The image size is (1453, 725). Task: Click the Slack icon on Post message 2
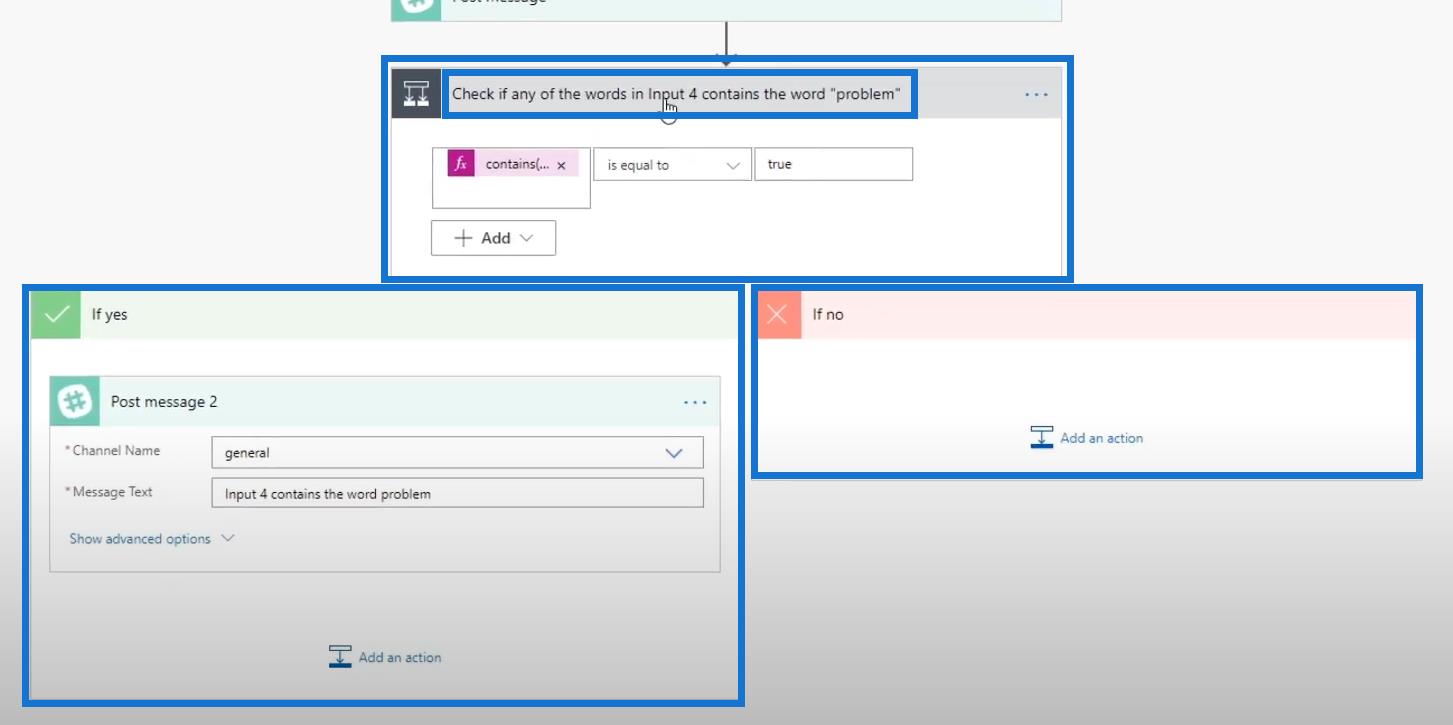(x=75, y=401)
